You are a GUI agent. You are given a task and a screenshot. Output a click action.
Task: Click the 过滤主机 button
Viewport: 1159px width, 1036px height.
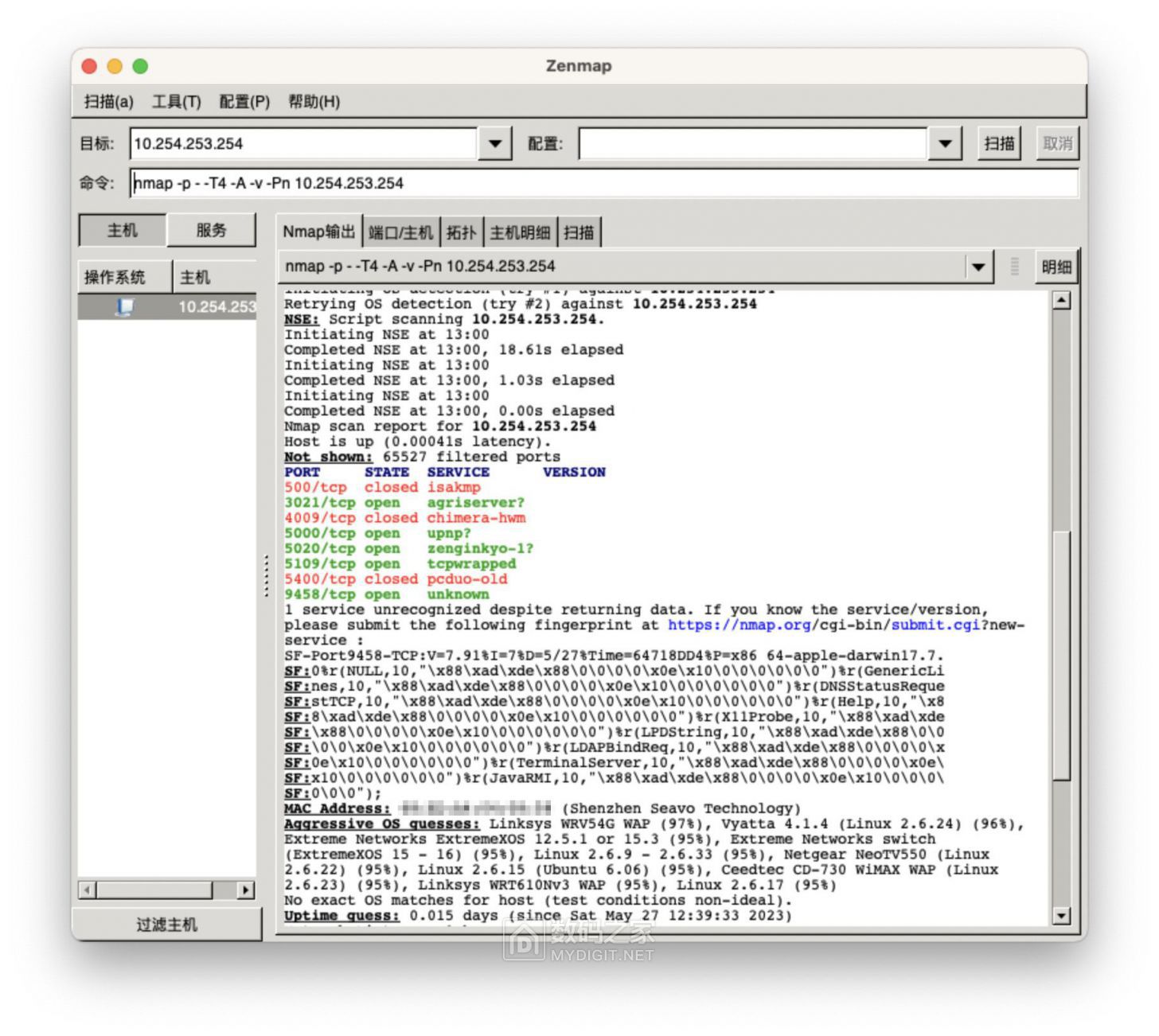(x=166, y=925)
